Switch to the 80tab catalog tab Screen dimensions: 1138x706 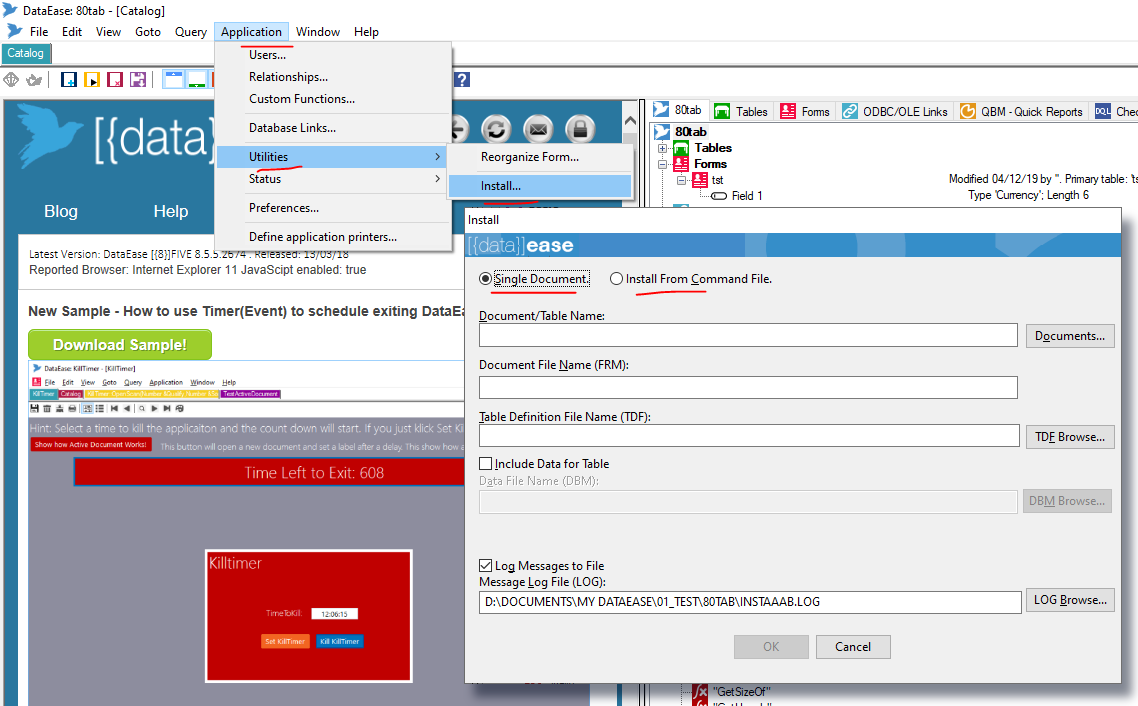[679, 110]
